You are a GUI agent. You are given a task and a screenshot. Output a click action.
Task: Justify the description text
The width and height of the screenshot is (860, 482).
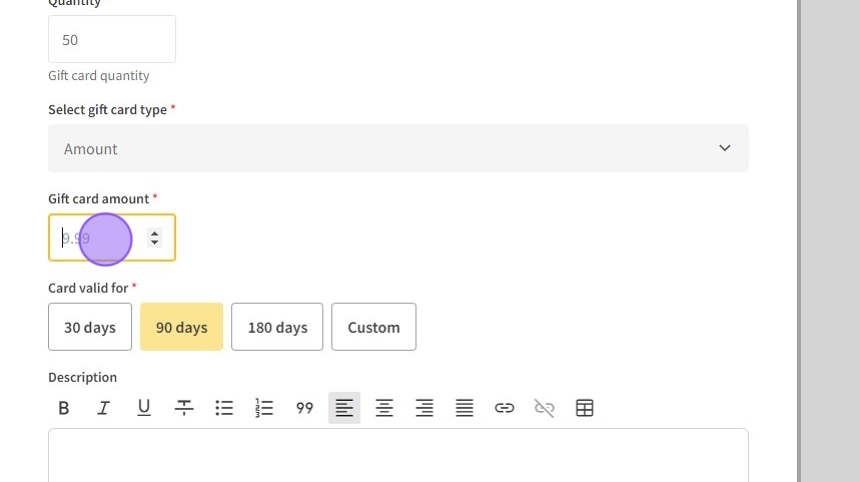[x=464, y=408]
